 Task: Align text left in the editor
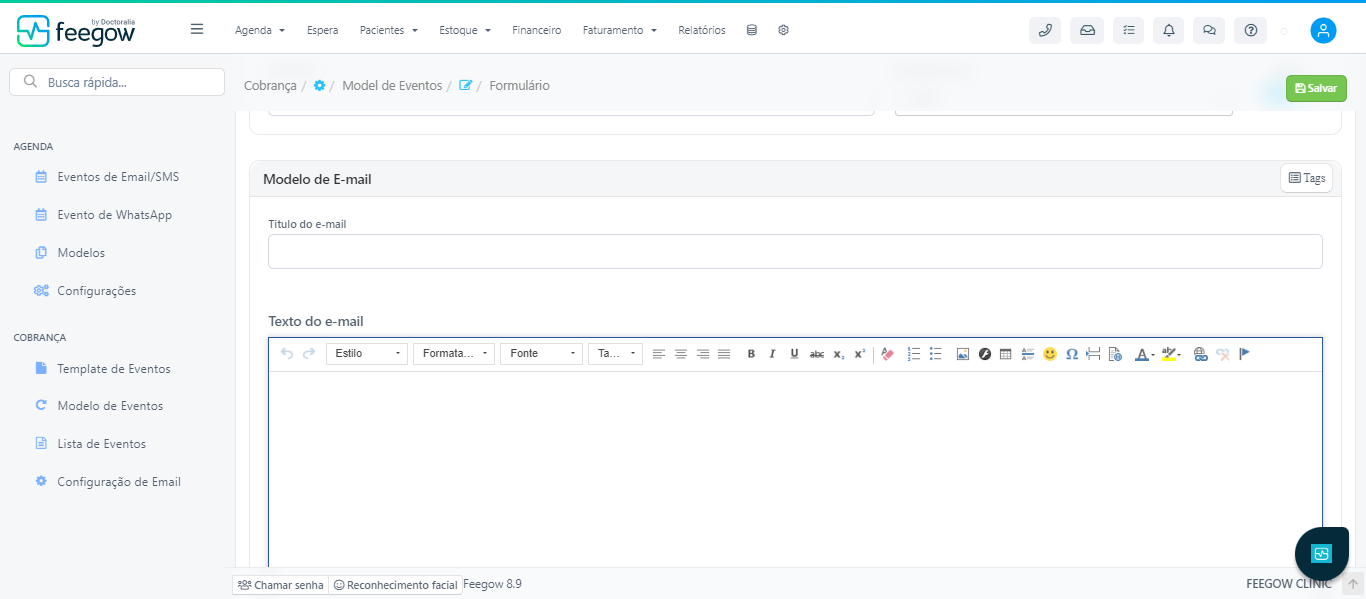(x=659, y=354)
